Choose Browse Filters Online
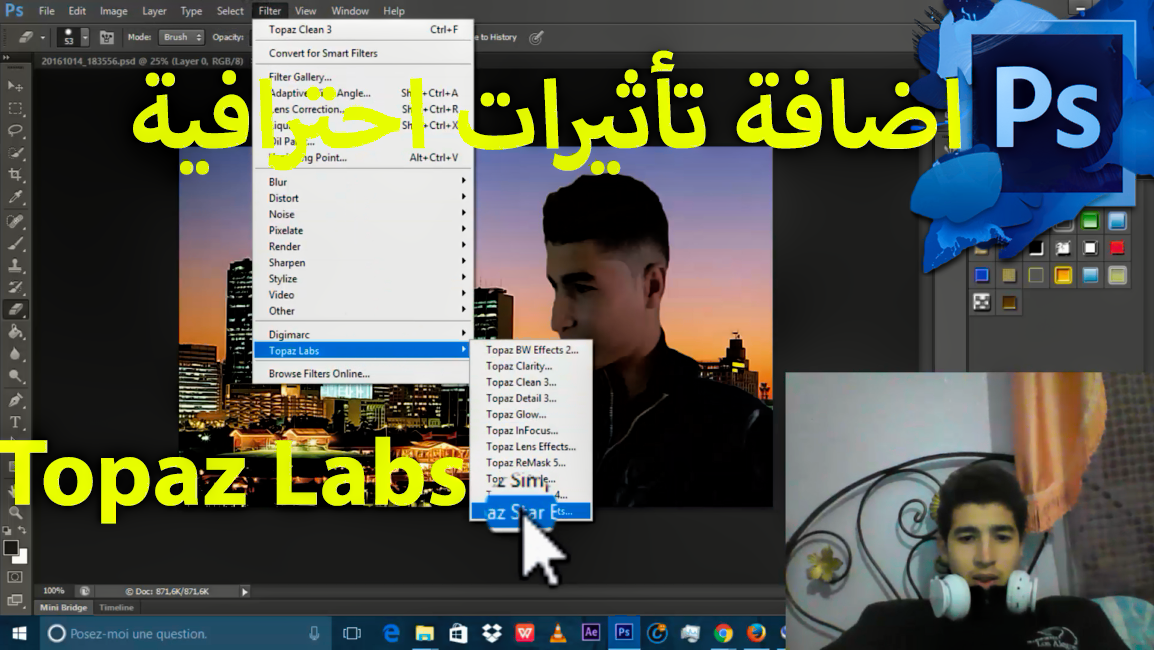 click(x=362, y=373)
